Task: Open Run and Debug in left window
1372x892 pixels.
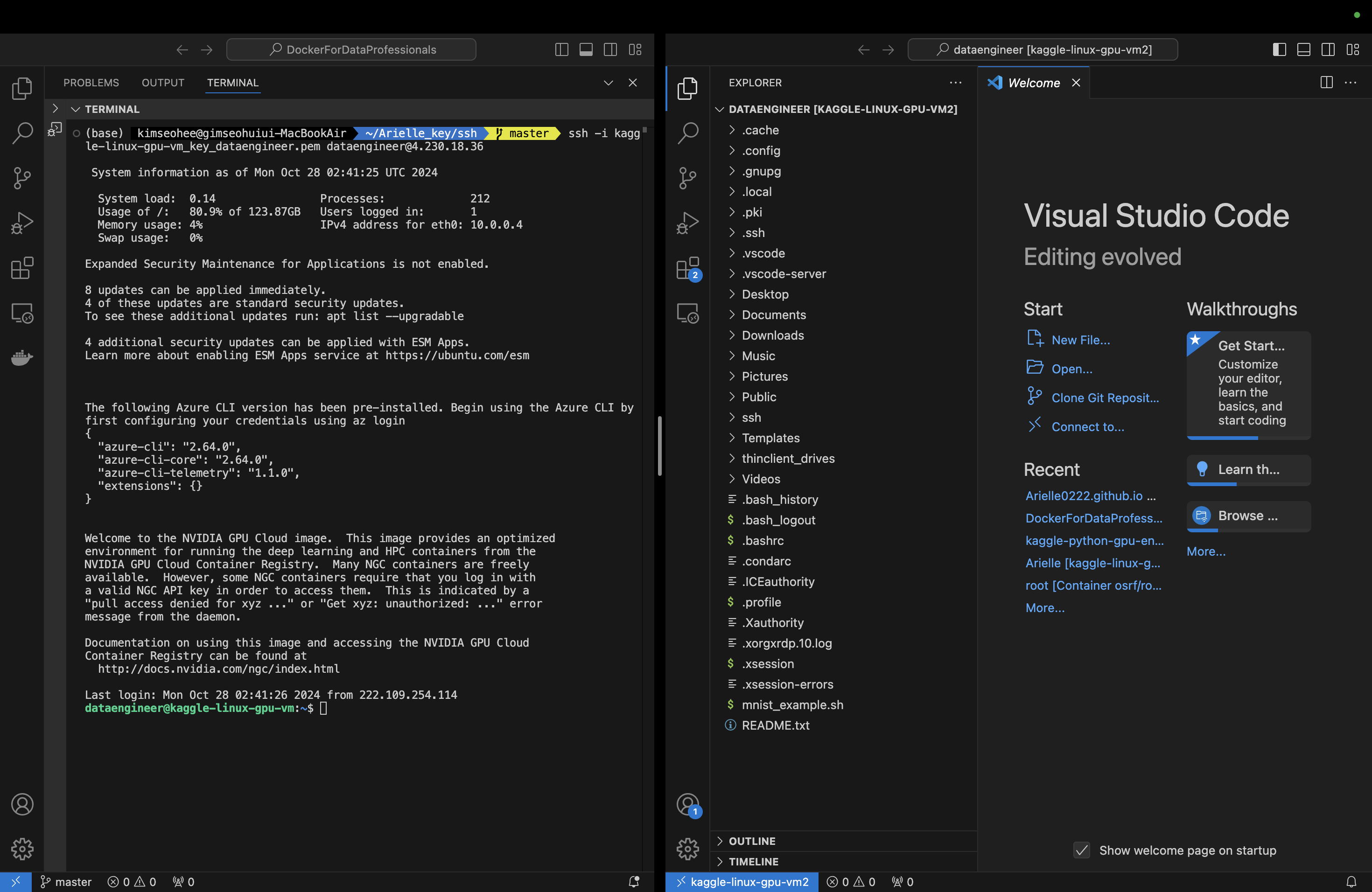Action: point(22,223)
